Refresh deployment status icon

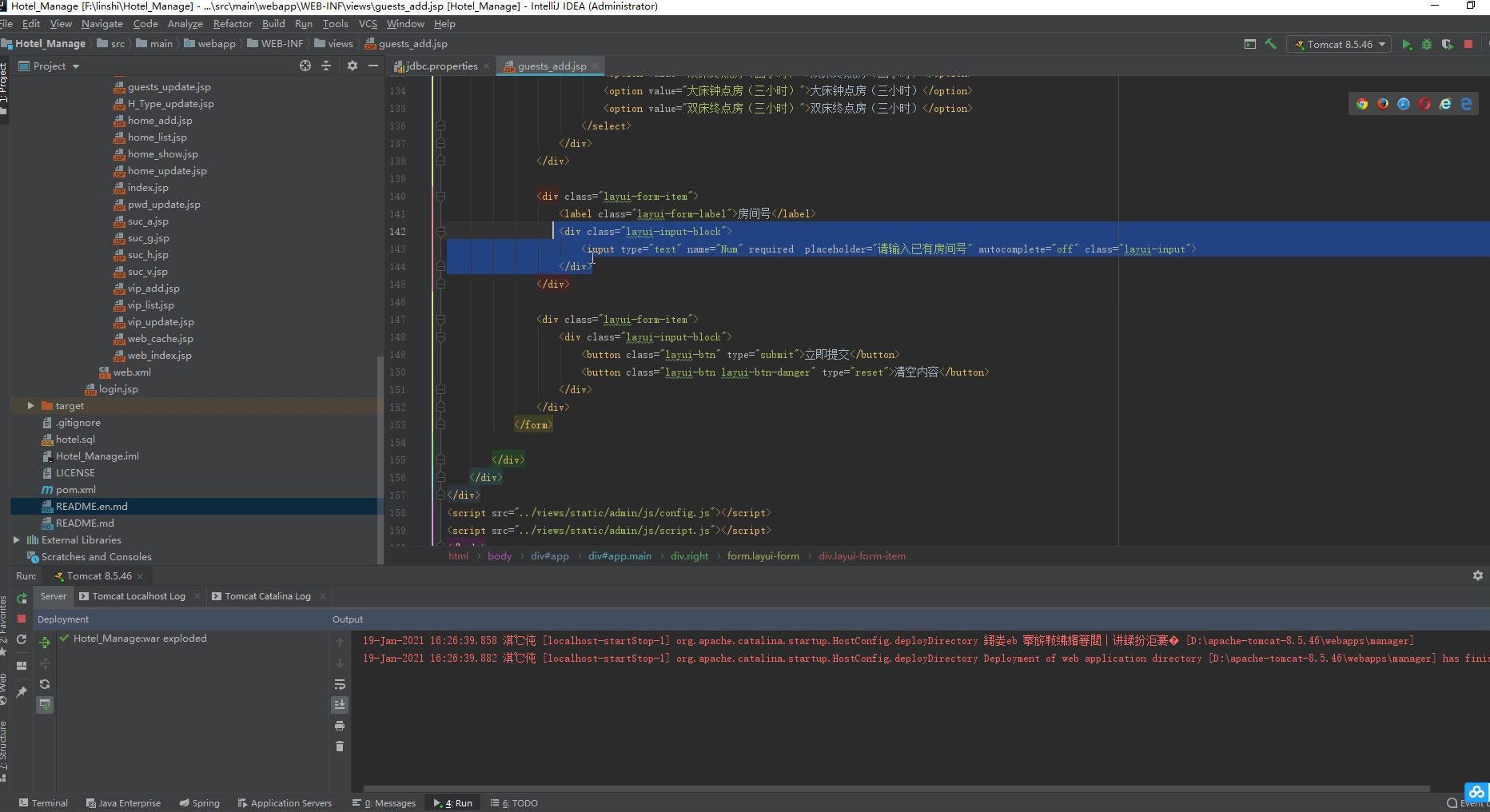[x=45, y=684]
